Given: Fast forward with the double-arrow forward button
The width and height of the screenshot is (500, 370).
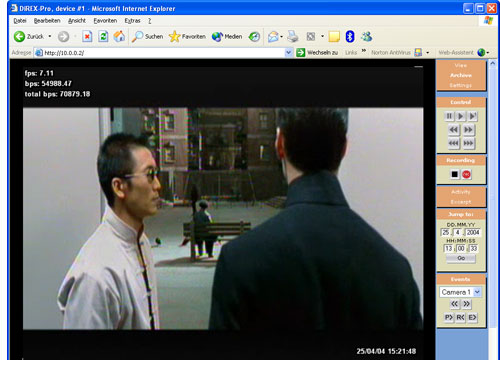Looking at the screenshot, I should (x=468, y=129).
